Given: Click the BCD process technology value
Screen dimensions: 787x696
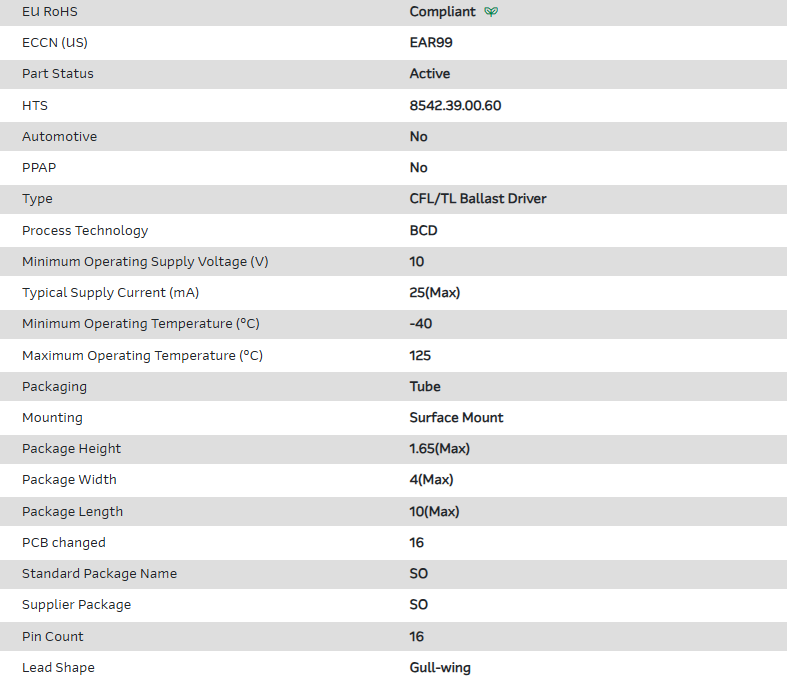Looking at the screenshot, I should (x=424, y=230).
